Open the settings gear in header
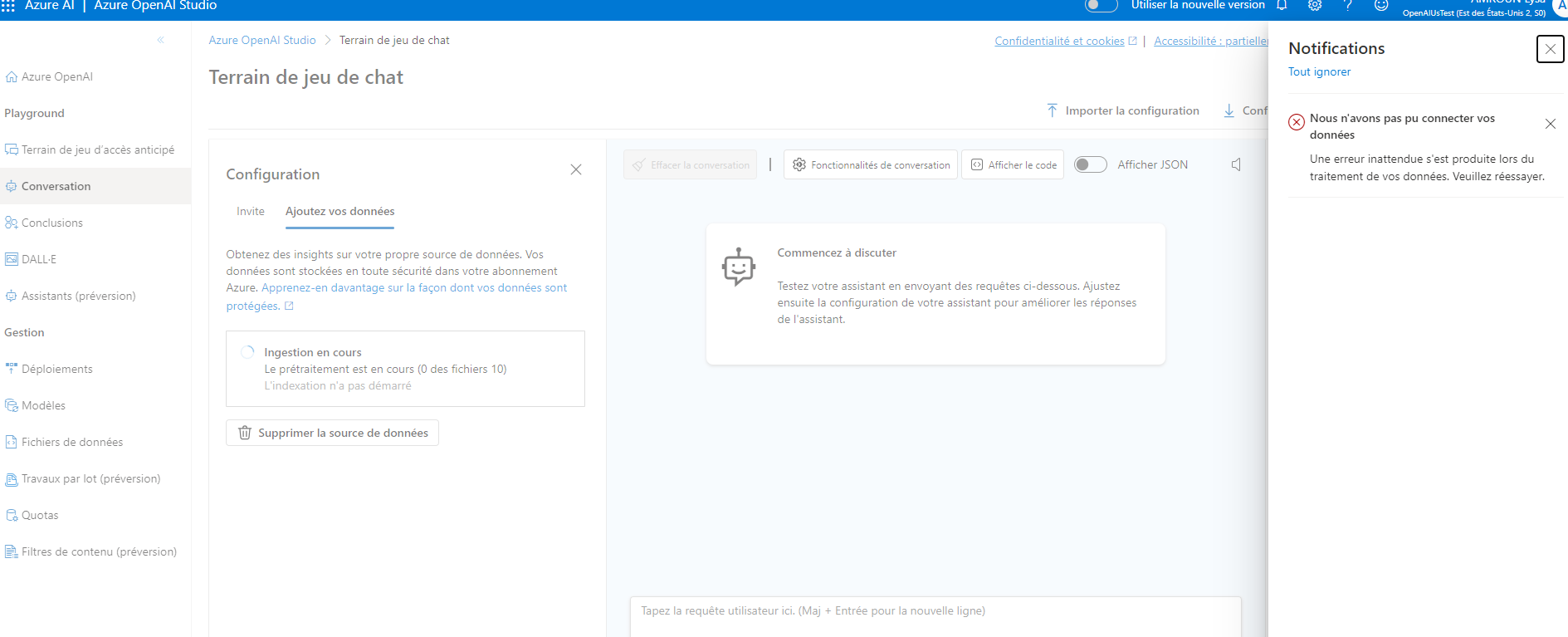Viewport: 1568px width, 637px height. [x=1315, y=5]
